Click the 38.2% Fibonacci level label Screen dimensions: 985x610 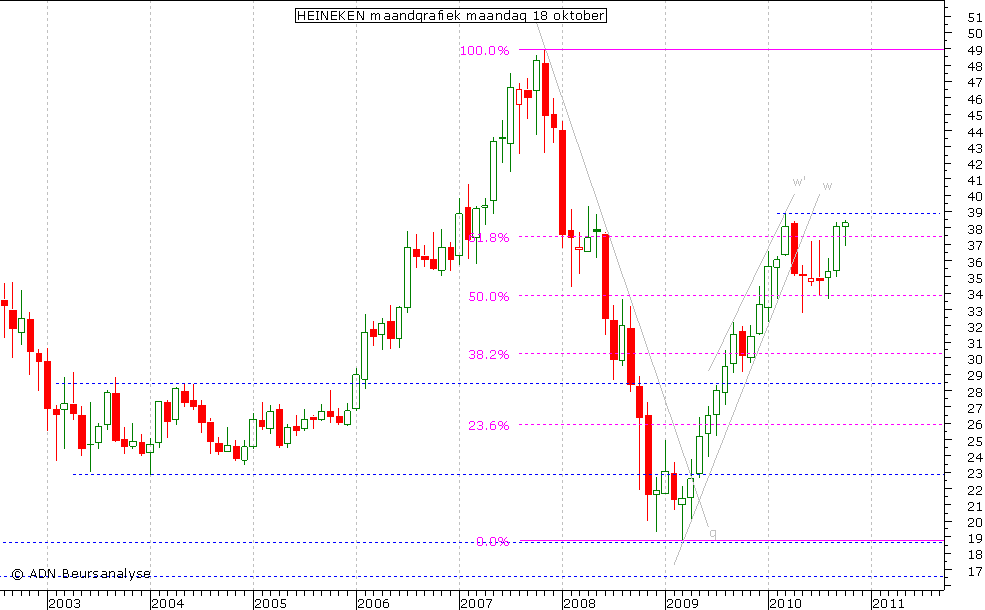489,354
